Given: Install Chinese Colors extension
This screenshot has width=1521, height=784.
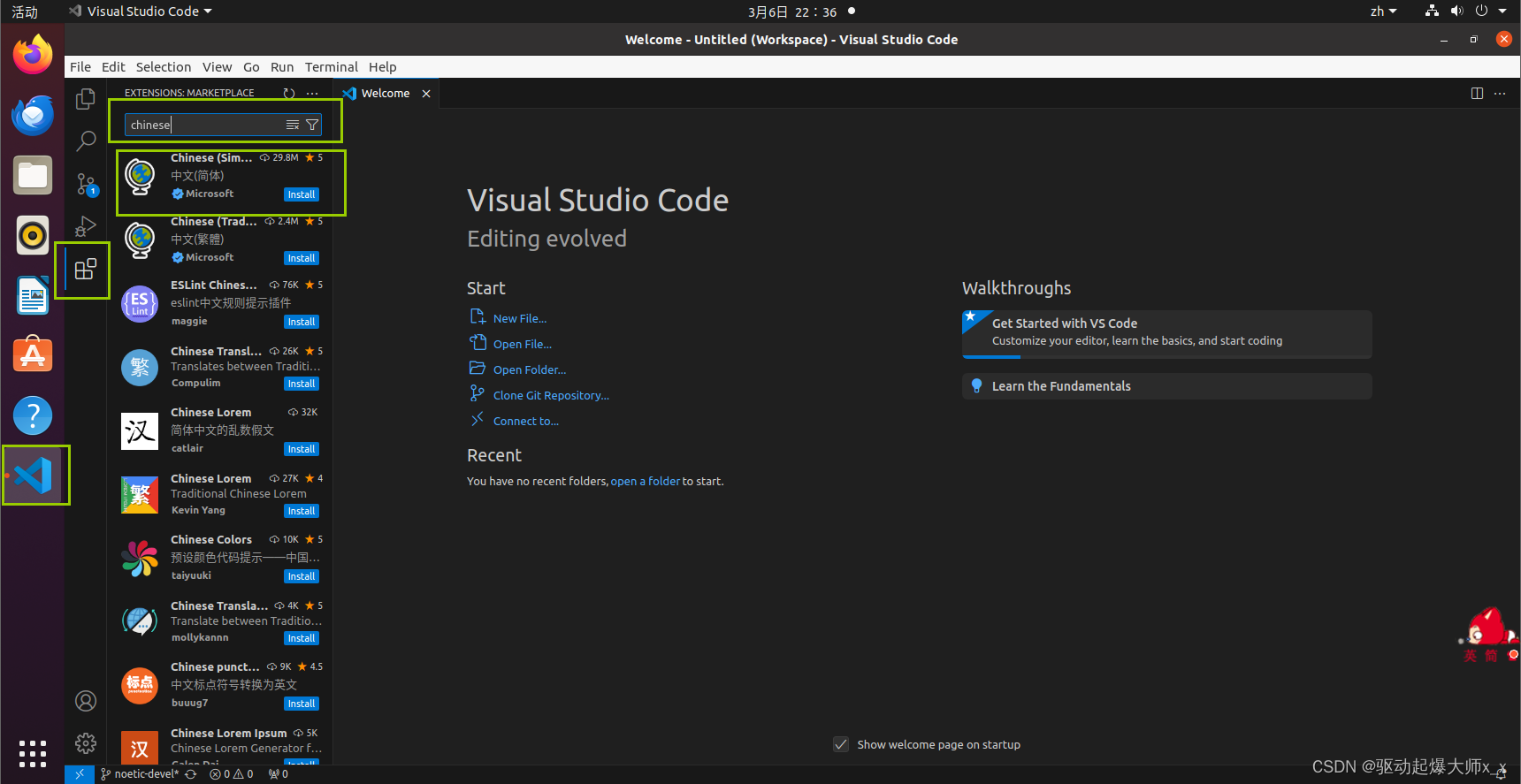Looking at the screenshot, I should [x=302, y=576].
